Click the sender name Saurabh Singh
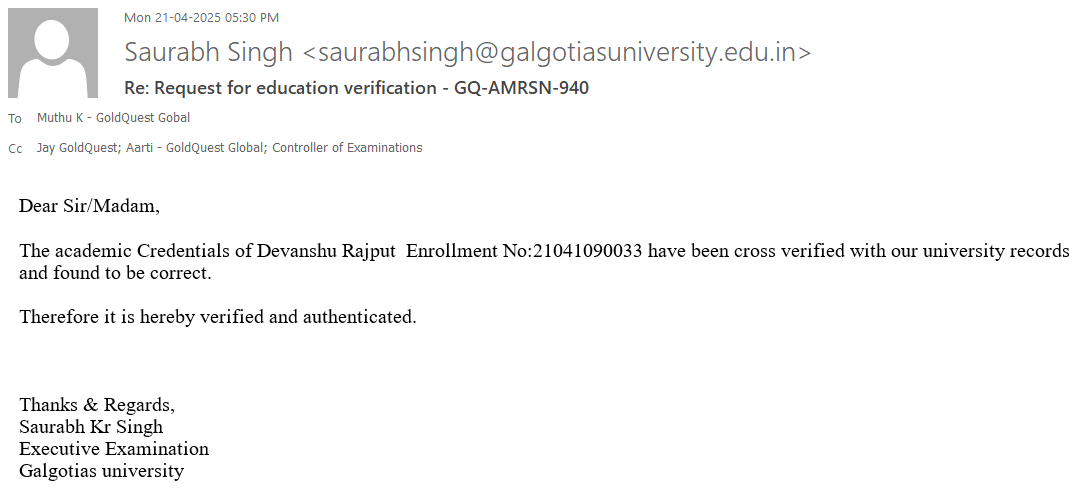 coord(208,53)
